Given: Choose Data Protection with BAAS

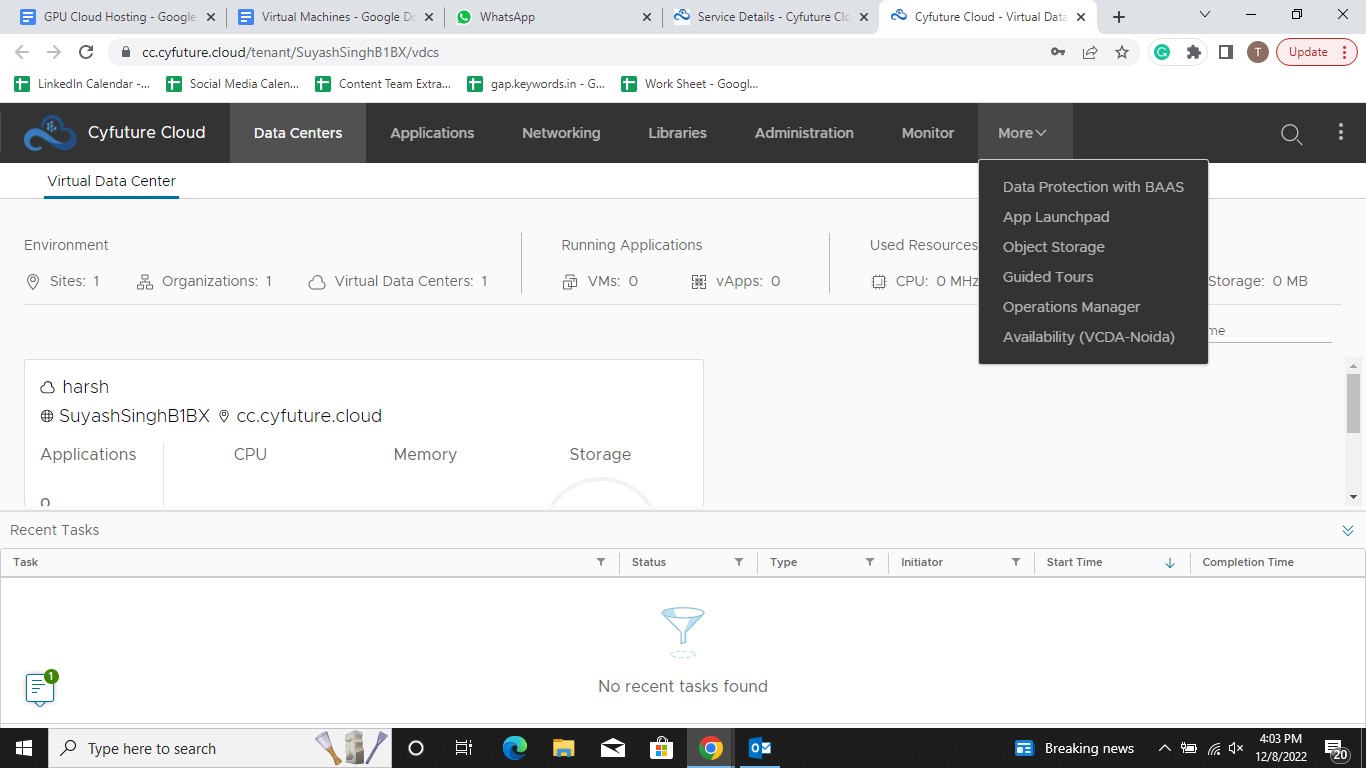Looking at the screenshot, I should tap(1092, 187).
